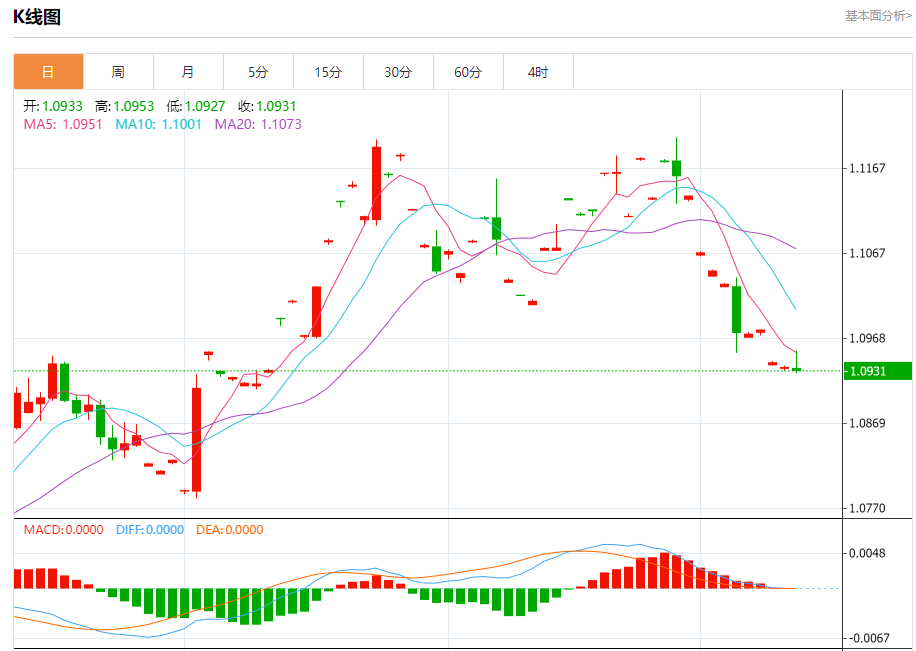Viewport: 916px width, 651px height.
Task: Open the 基本面分析 link
Action: tap(878, 16)
